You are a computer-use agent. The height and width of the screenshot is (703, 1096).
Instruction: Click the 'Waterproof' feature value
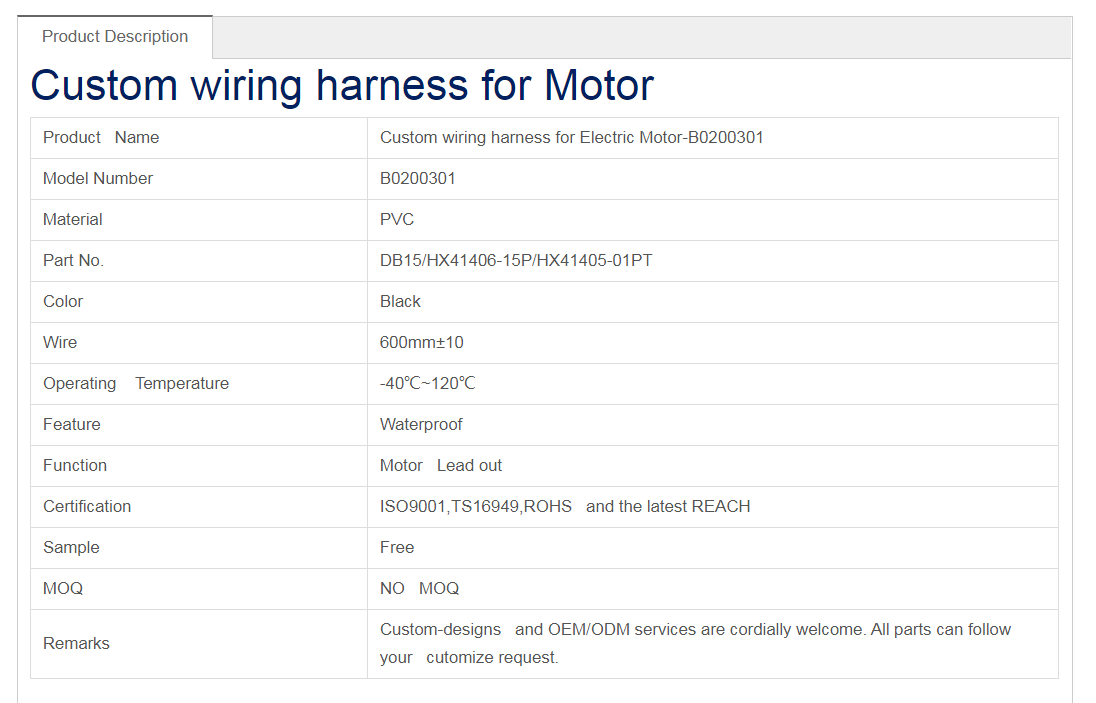pyautogui.click(x=421, y=425)
